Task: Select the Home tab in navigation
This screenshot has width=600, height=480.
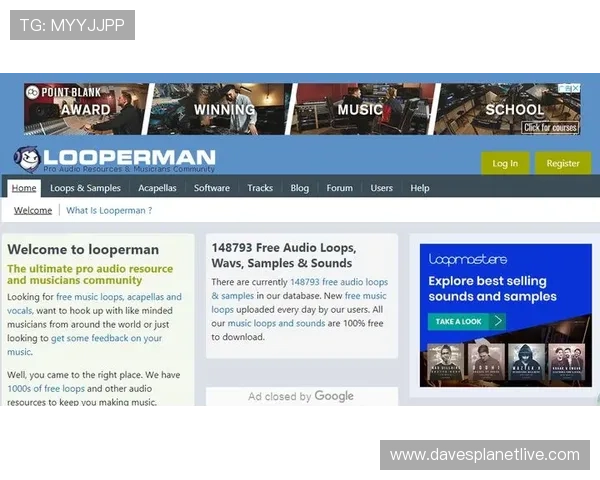Action: click(24, 188)
